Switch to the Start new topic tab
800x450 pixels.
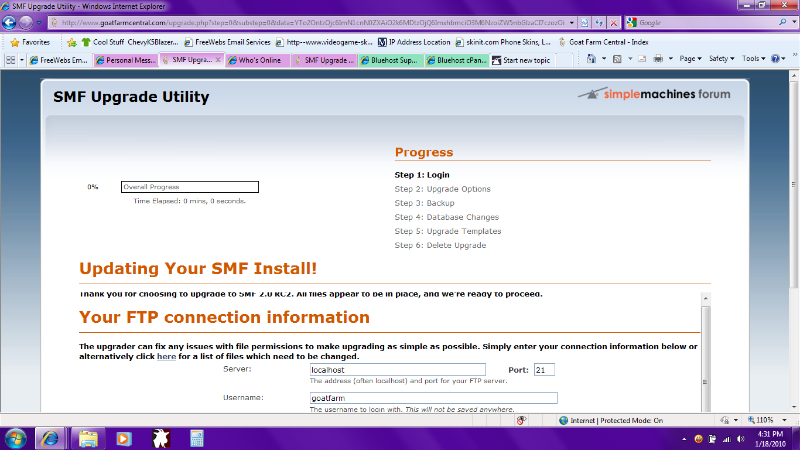(x=521, y=60)
